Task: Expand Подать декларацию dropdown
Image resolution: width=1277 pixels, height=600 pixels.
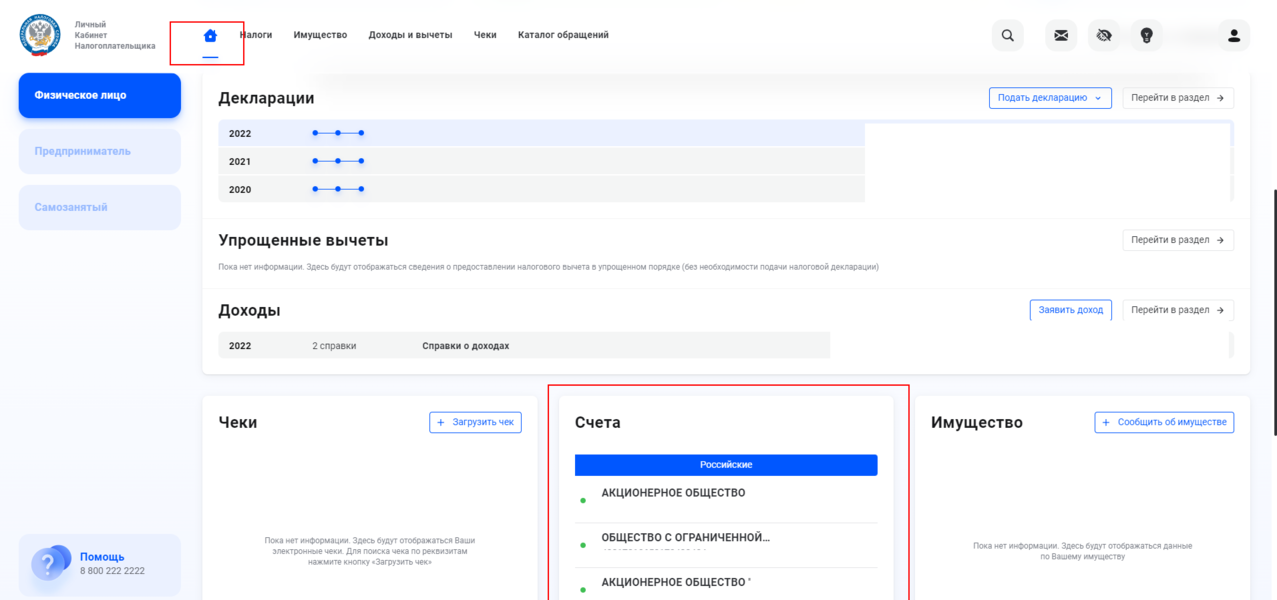Action: (1050, 98)
